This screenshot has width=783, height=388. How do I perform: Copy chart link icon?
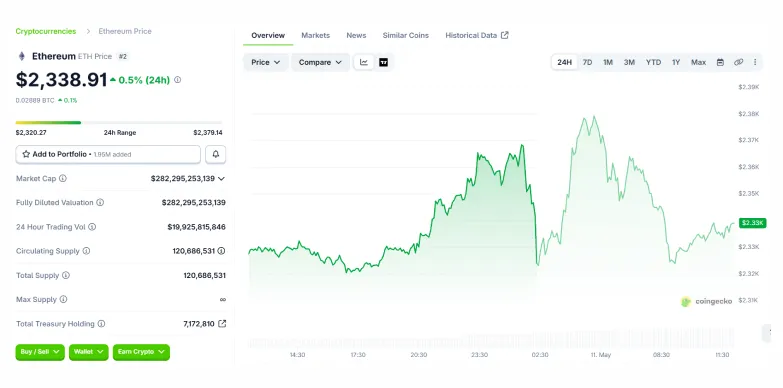[x=738, y=62]
